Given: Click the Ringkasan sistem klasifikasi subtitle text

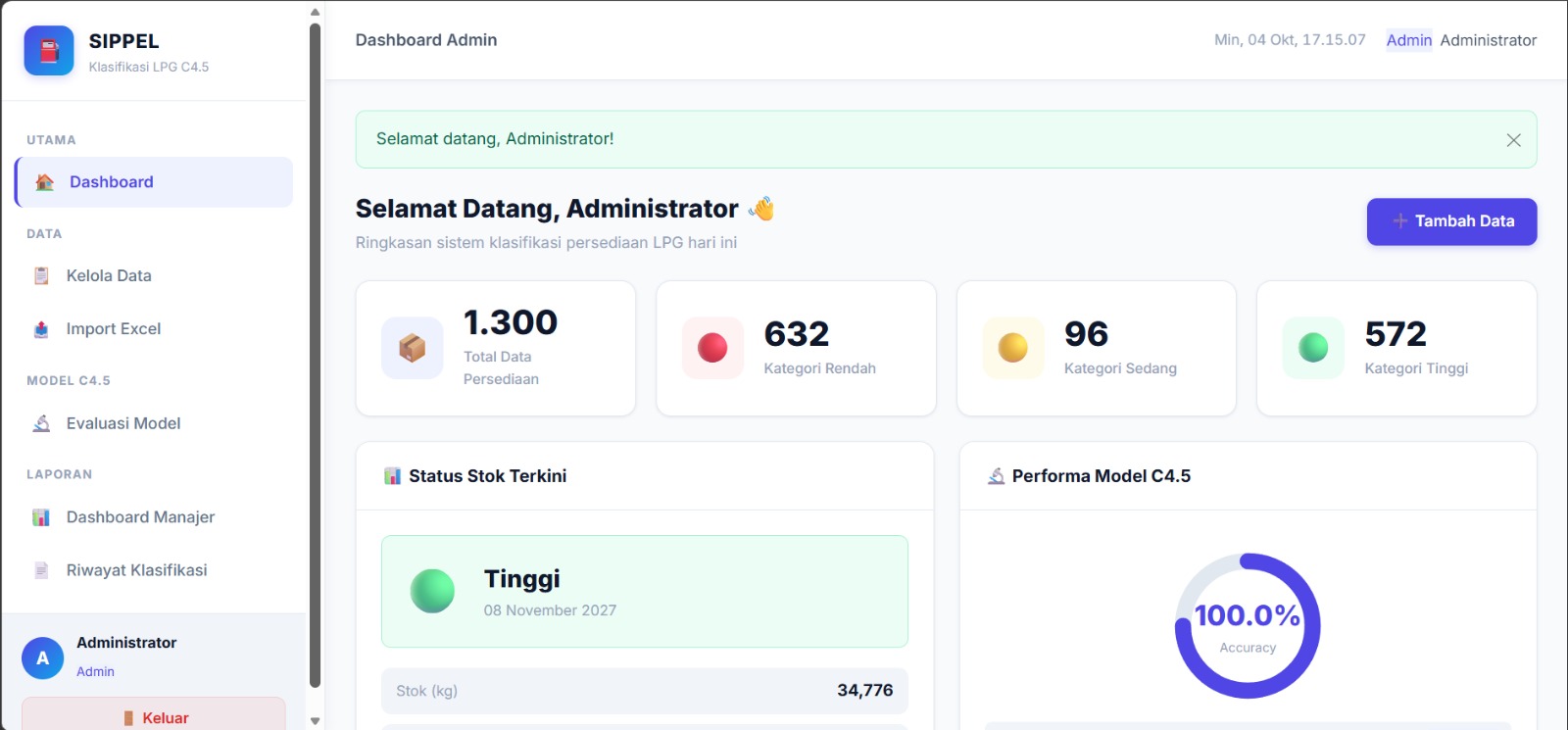Looking at the screenshot, I should (546, 243).
